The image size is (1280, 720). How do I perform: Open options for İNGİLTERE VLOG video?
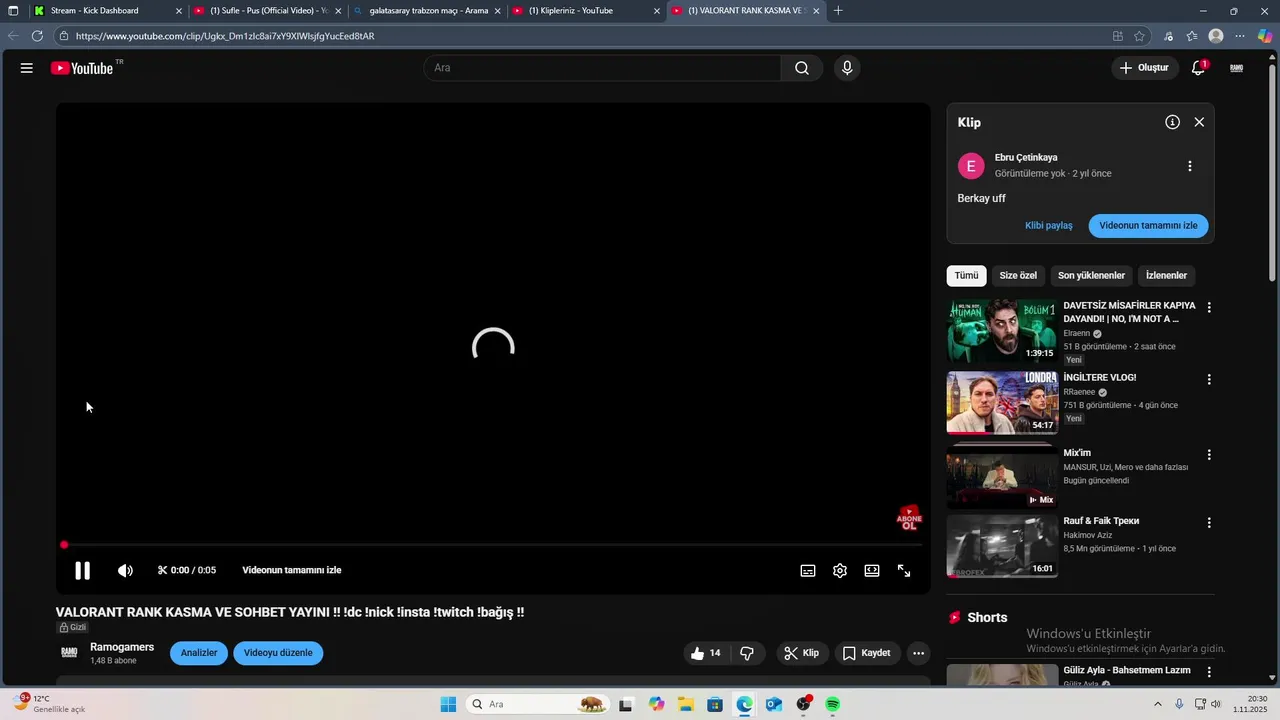click(x=1209, y=380)
